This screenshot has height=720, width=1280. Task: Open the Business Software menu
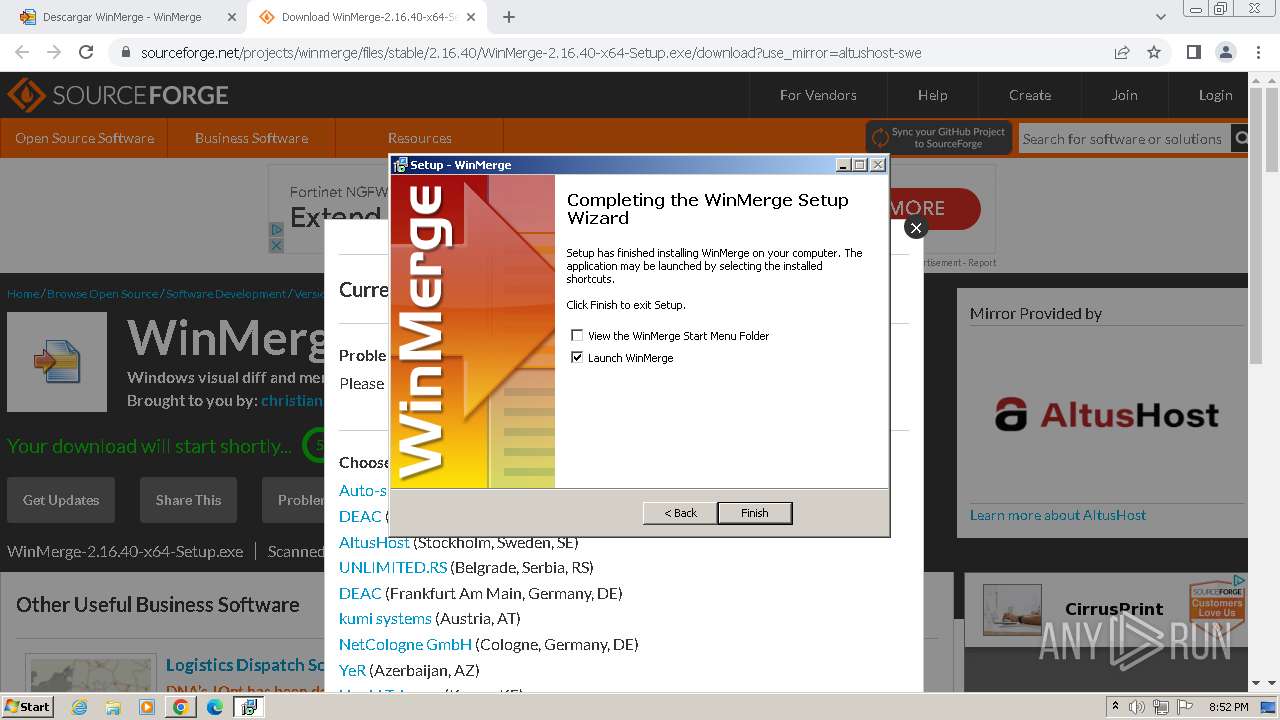(x=251, y=138)
